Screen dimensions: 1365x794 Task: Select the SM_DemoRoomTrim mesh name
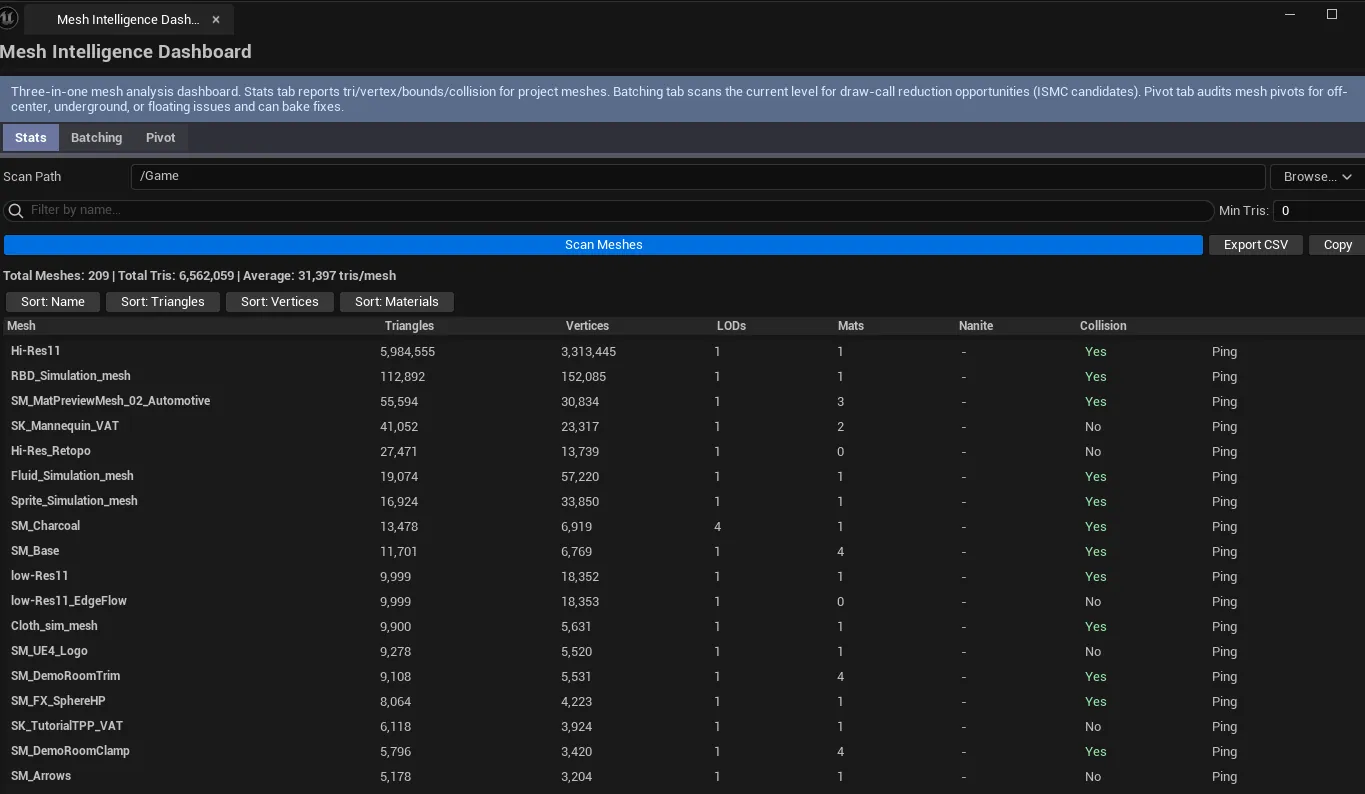(x=65, y=676)
